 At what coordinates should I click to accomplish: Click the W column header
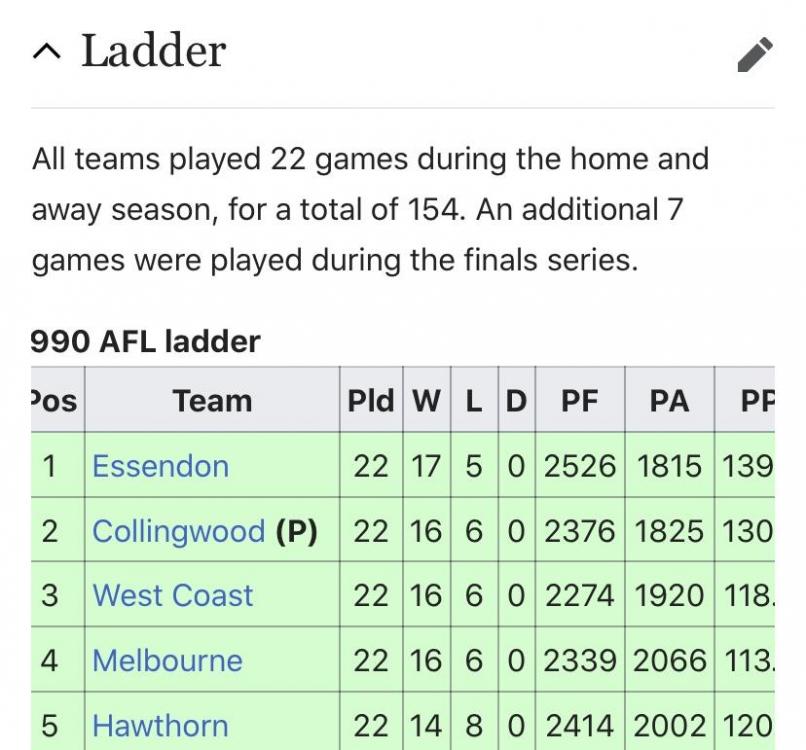427,400
